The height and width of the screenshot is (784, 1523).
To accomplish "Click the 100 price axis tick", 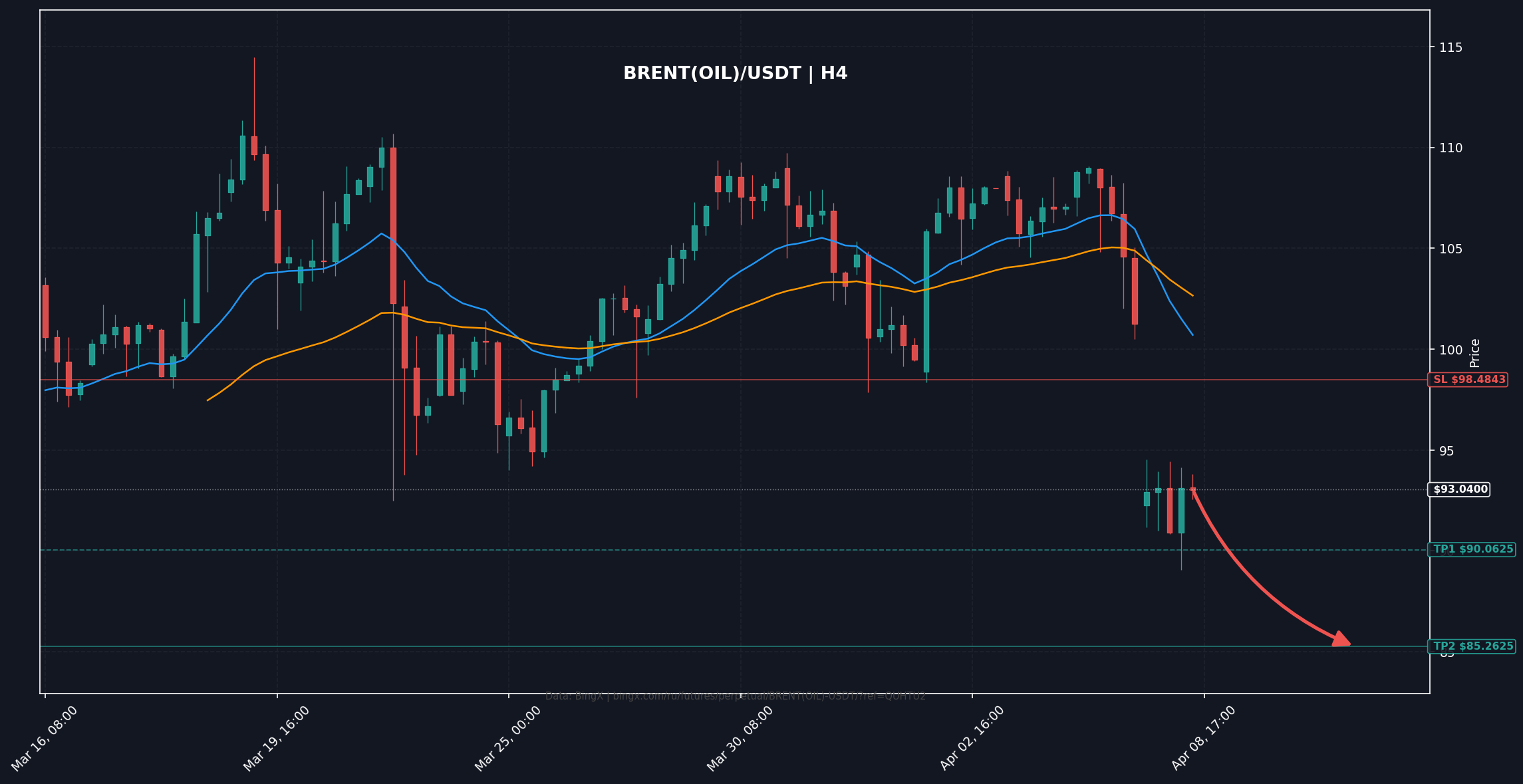I will coord(1451,350).
